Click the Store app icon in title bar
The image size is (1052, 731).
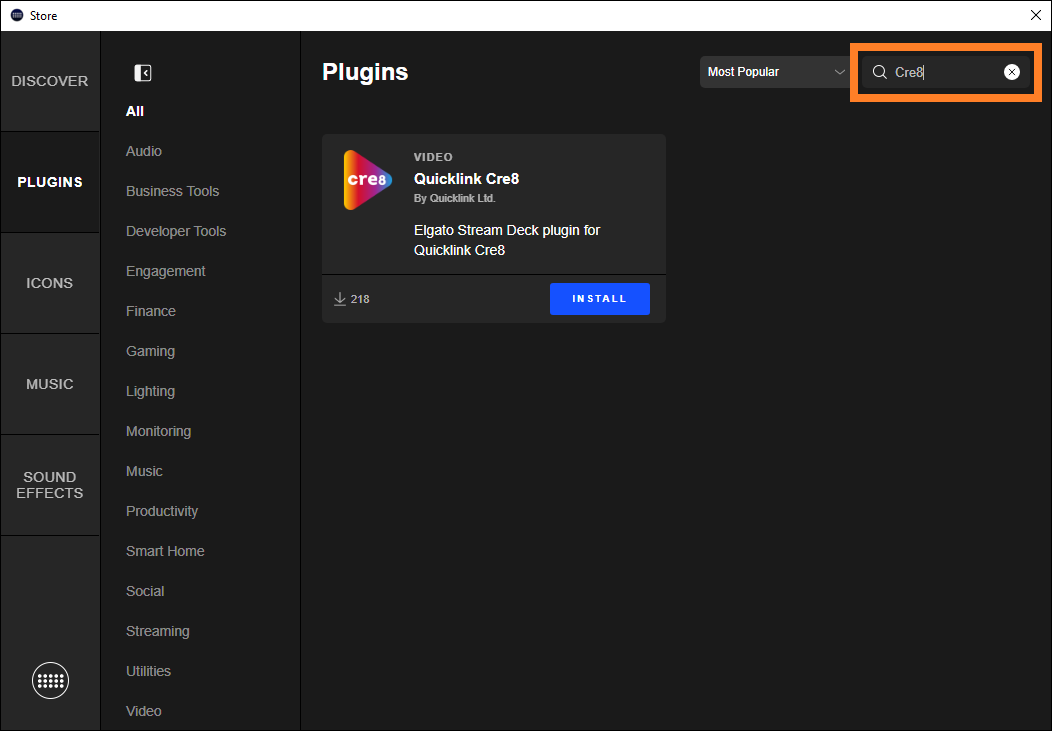pyautogui.click(x=17, y=15)
